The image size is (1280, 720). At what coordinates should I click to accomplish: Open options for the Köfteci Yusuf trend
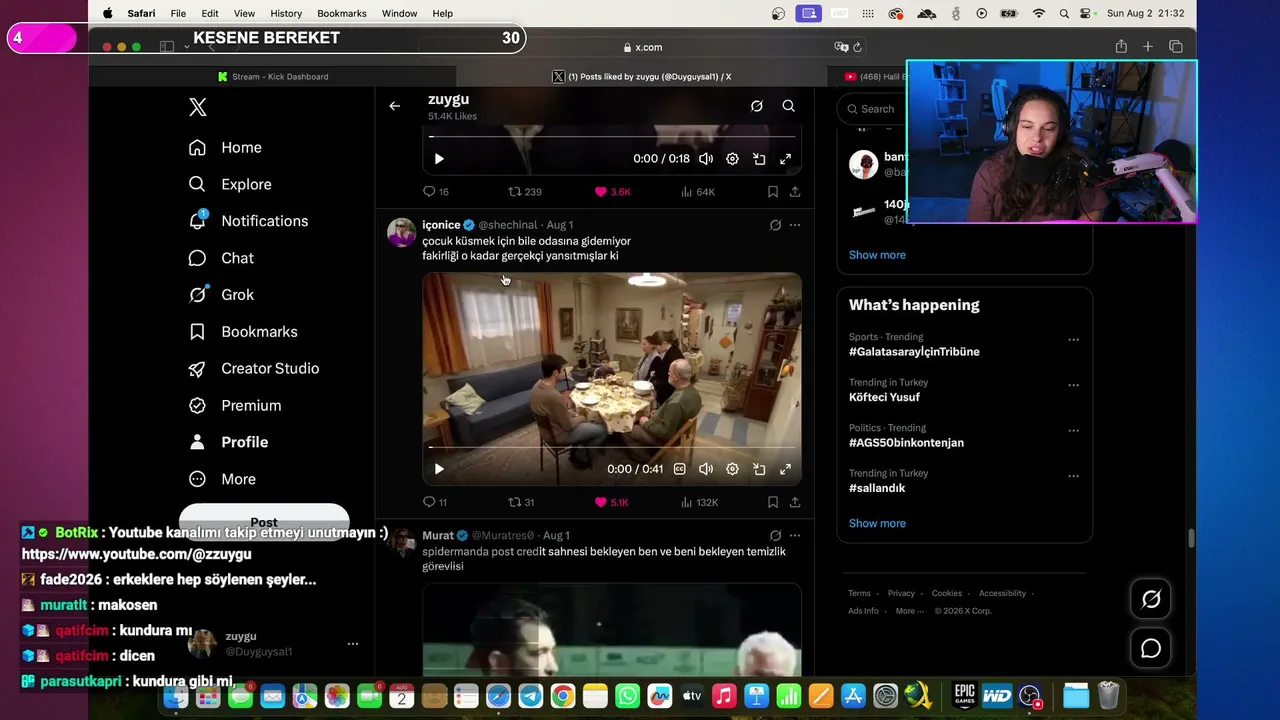click(x=1073, y=385)
